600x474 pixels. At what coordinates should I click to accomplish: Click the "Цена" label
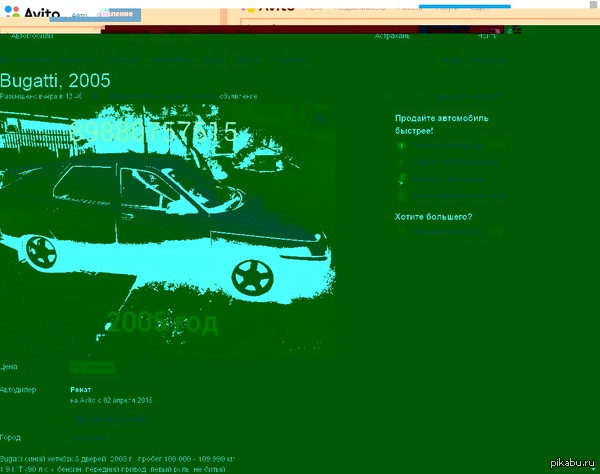pyautogui.click(x=9, y=367)
